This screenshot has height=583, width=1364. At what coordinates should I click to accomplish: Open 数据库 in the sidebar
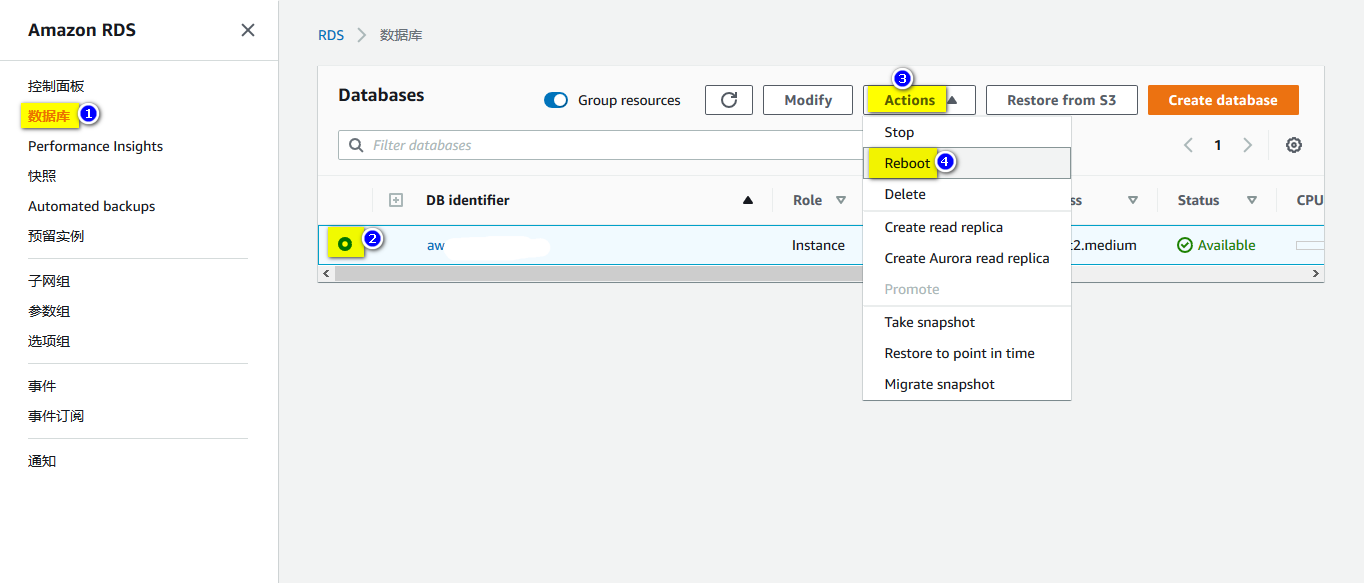[49, 116]
